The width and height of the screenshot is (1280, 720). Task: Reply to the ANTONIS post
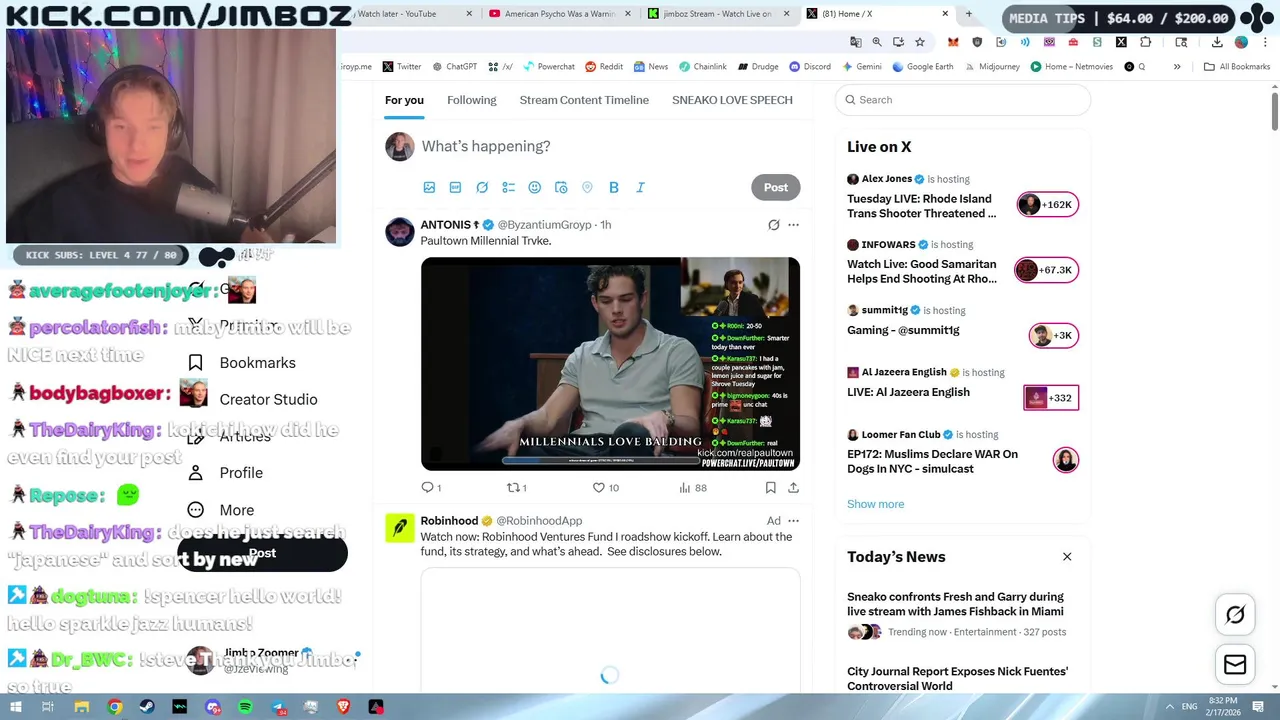tap(431, 487)
